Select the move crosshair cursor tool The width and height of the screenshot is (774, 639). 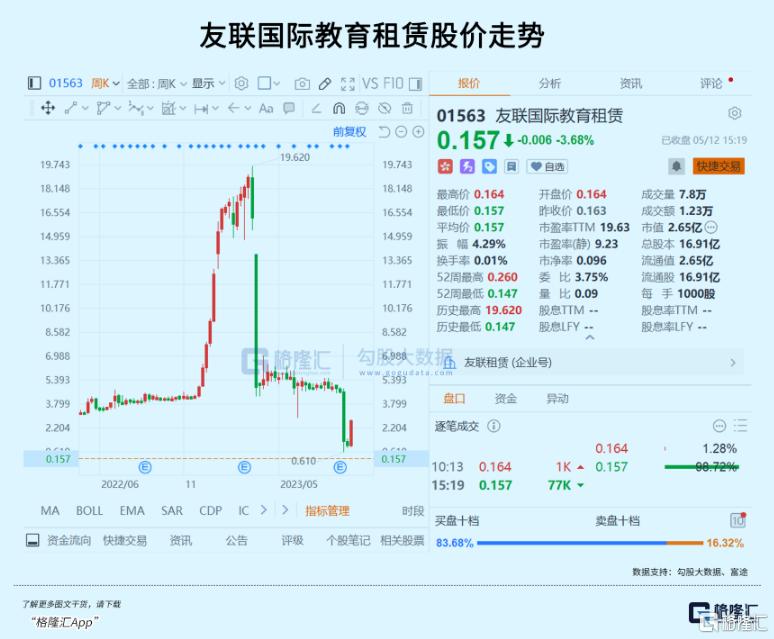pos(48,108)
